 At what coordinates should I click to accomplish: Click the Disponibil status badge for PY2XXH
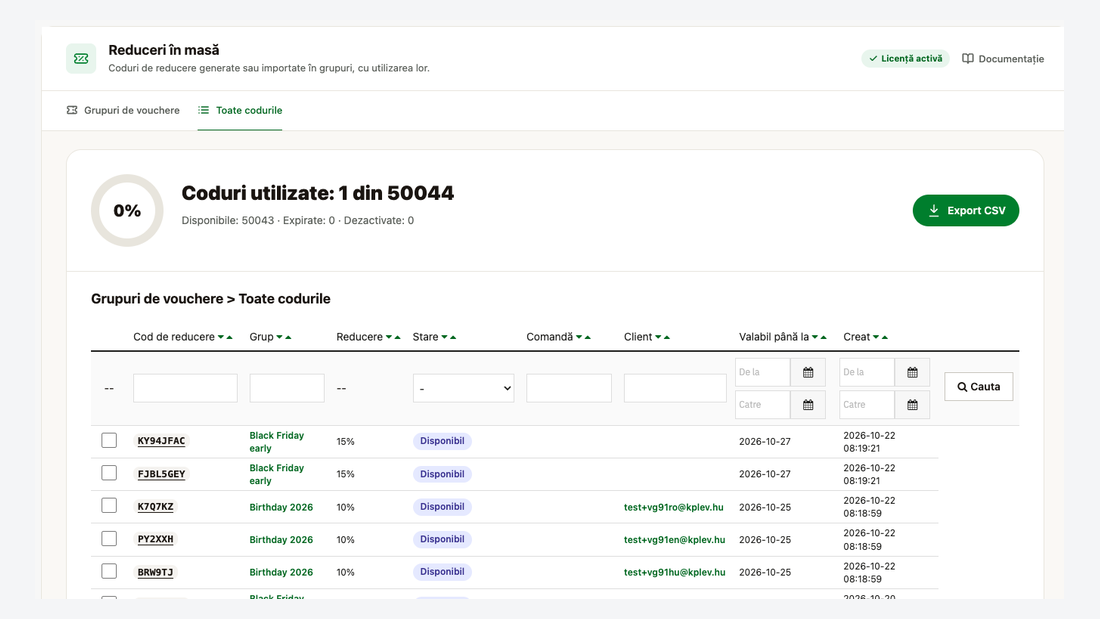tap(442, 540)
